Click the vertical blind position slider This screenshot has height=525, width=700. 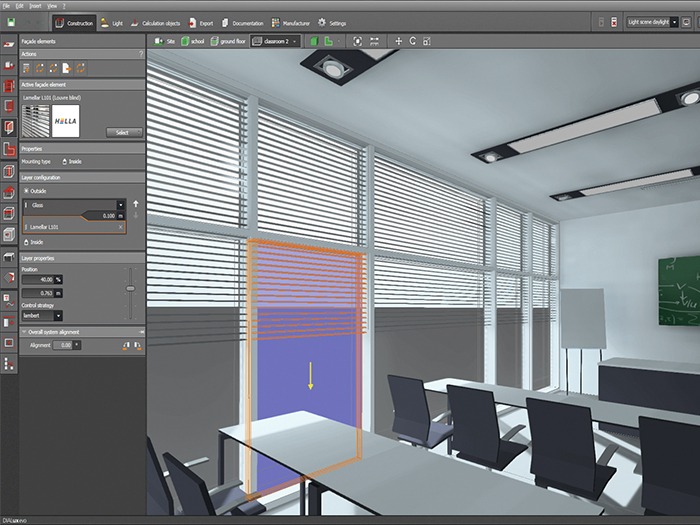click(x=129, y=288)
